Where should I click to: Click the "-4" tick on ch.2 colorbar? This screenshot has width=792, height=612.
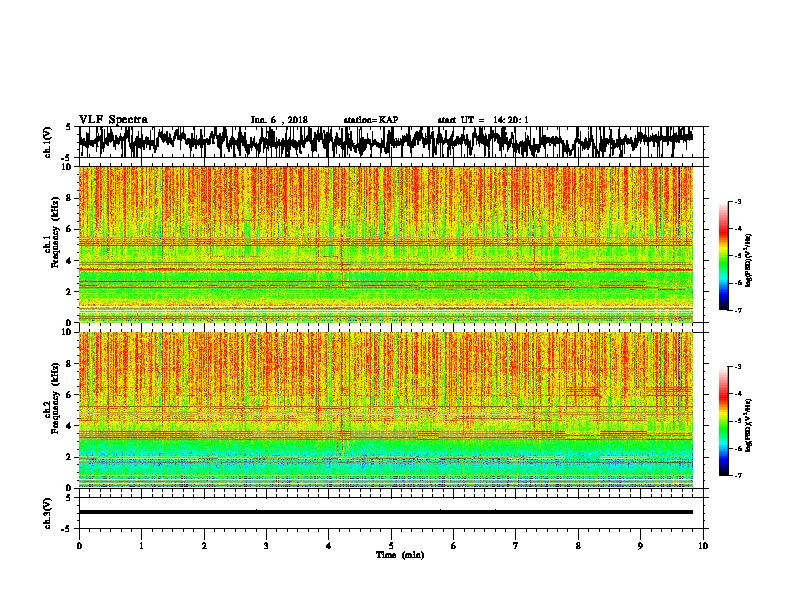738,394
